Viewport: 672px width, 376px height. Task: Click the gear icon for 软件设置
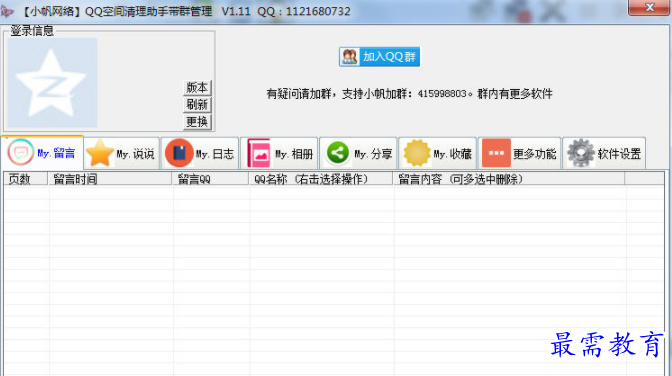(x=581, y=153)
